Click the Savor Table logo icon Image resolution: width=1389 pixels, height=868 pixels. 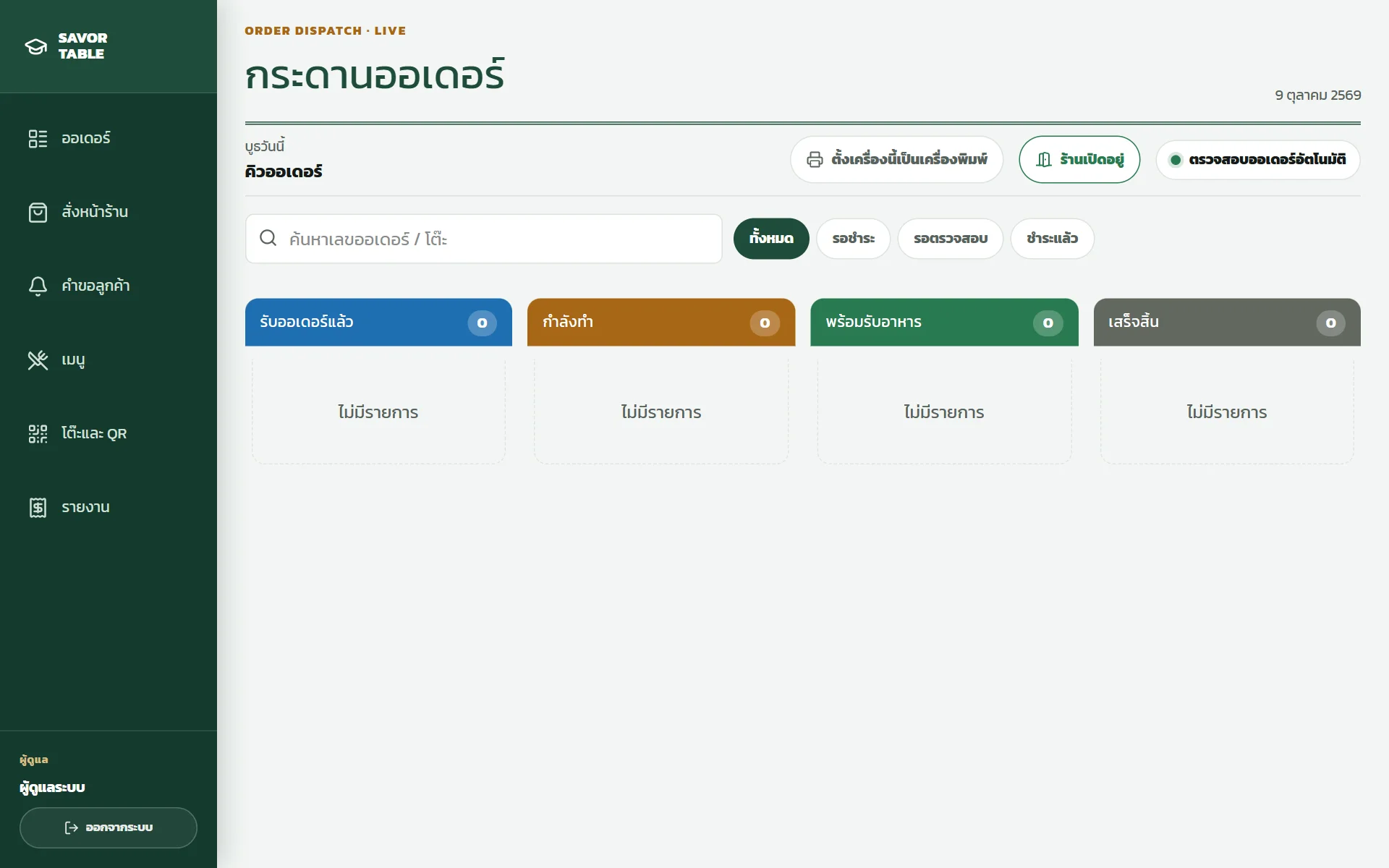point(36,46)
